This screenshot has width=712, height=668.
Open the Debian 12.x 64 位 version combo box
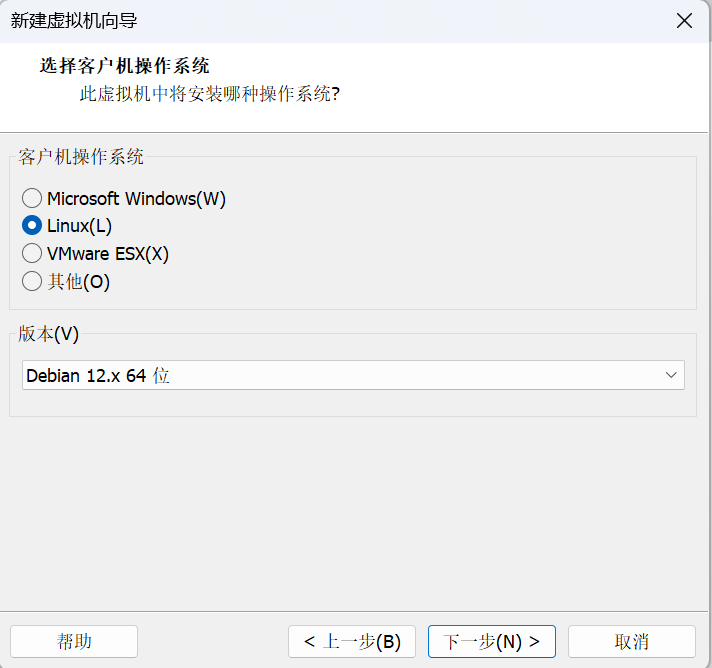[x=353, y=375]
